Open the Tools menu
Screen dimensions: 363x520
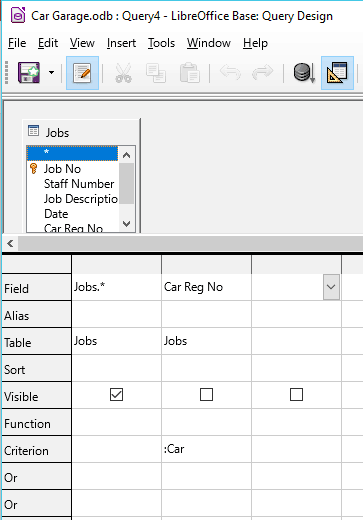pos(161,43)
